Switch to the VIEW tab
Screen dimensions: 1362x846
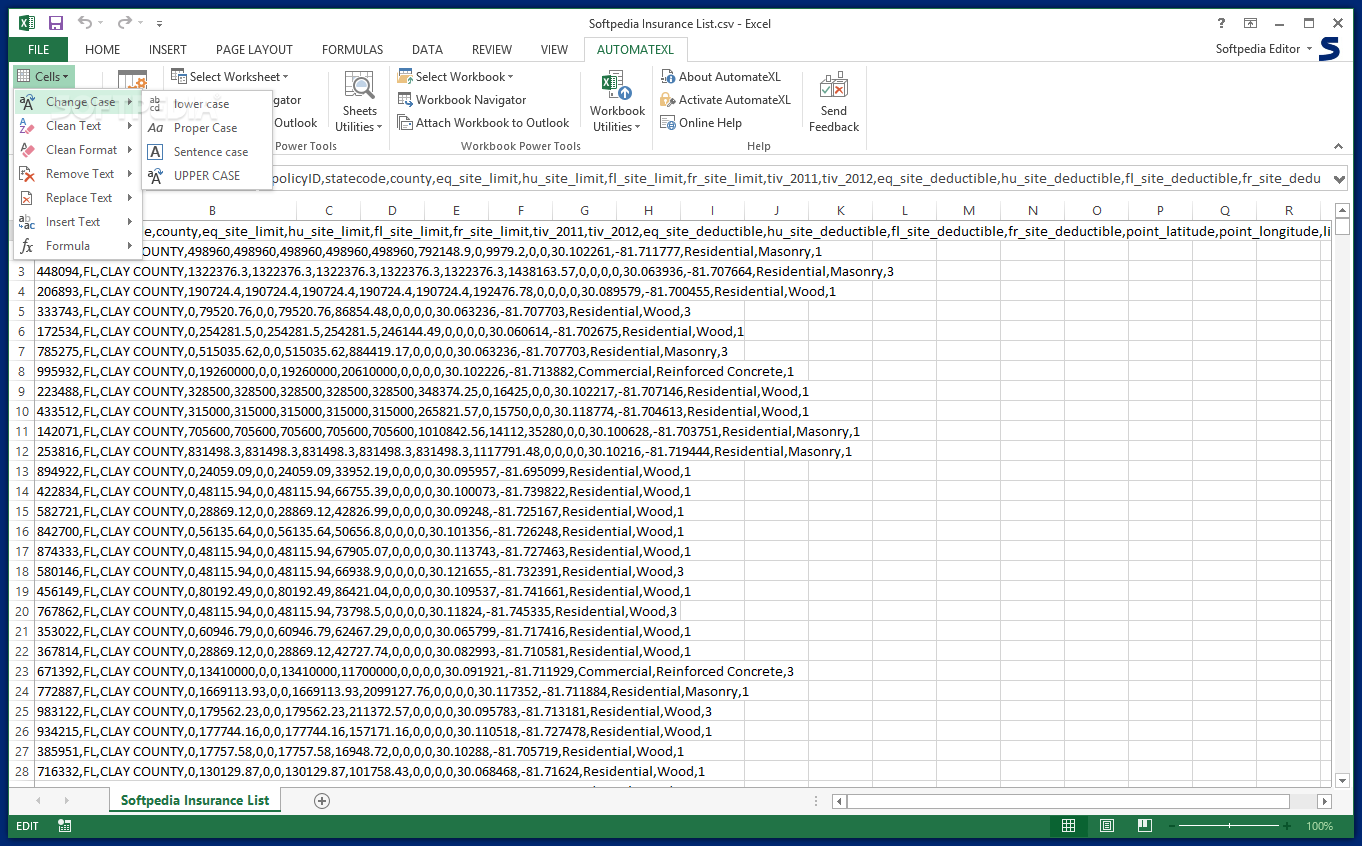(554, 49)
